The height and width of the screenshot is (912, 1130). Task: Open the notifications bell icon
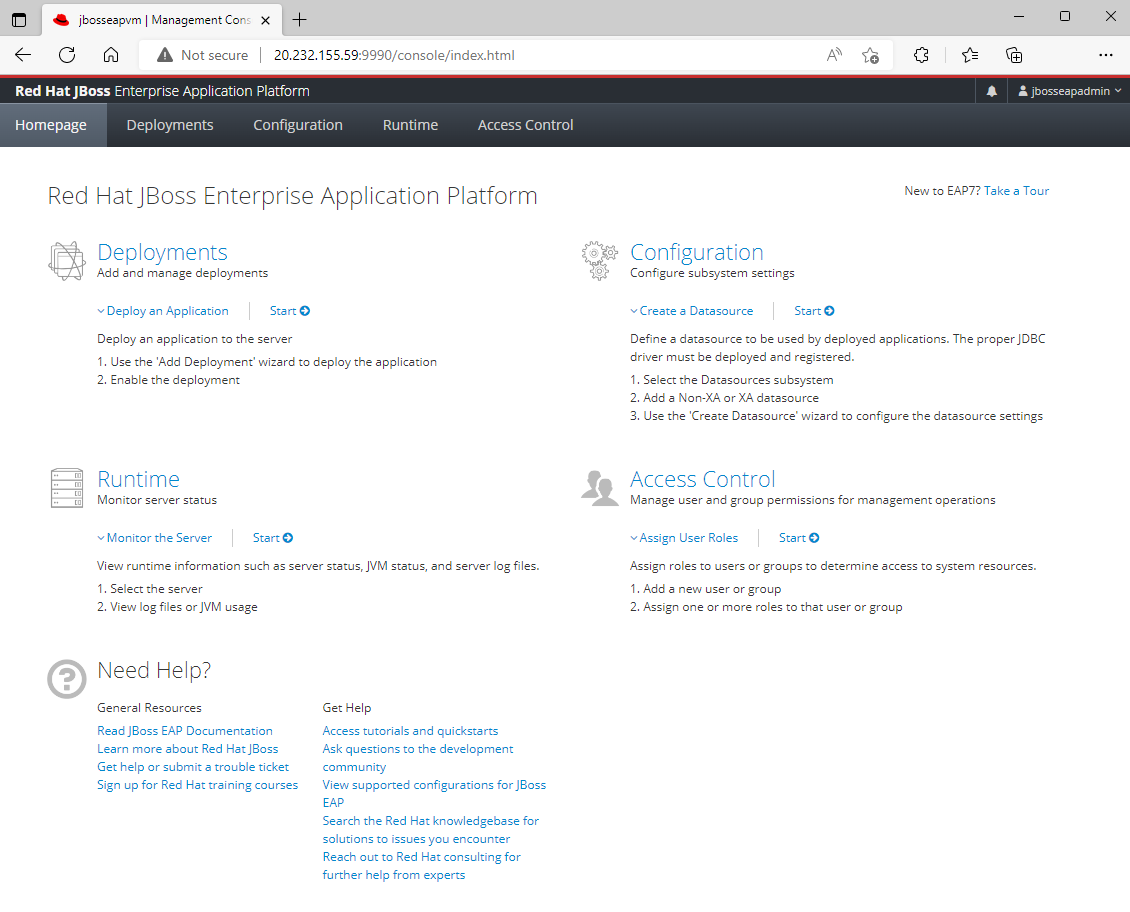click(992, 91)
